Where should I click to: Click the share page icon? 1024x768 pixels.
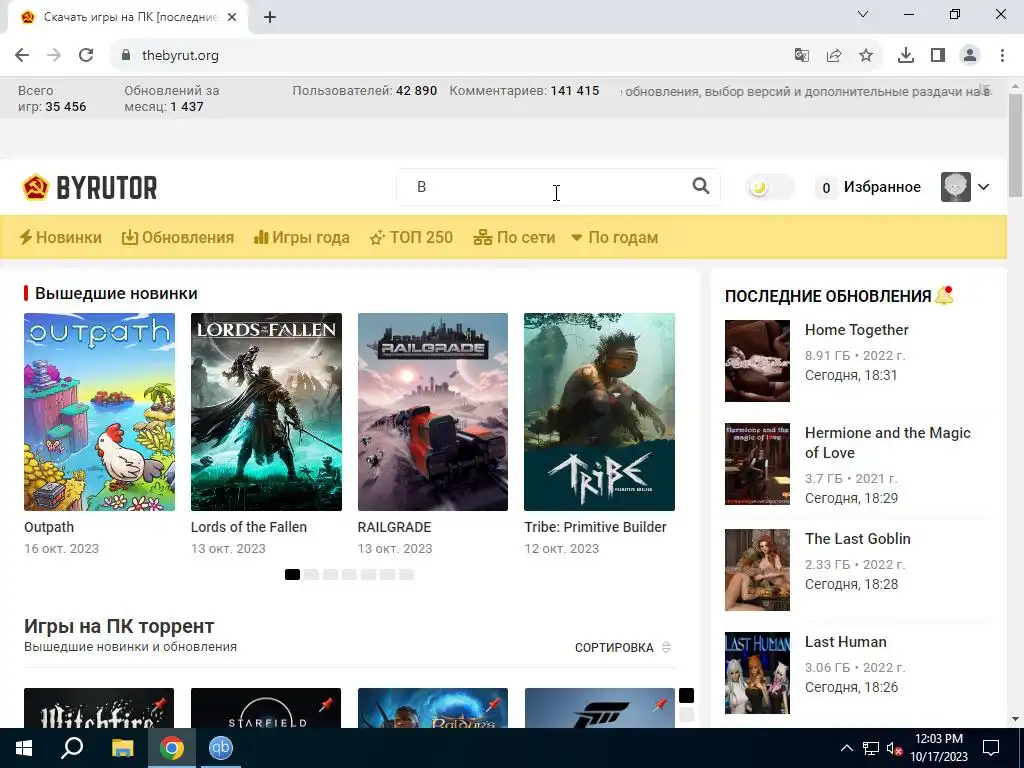click(x=834, y=56)
